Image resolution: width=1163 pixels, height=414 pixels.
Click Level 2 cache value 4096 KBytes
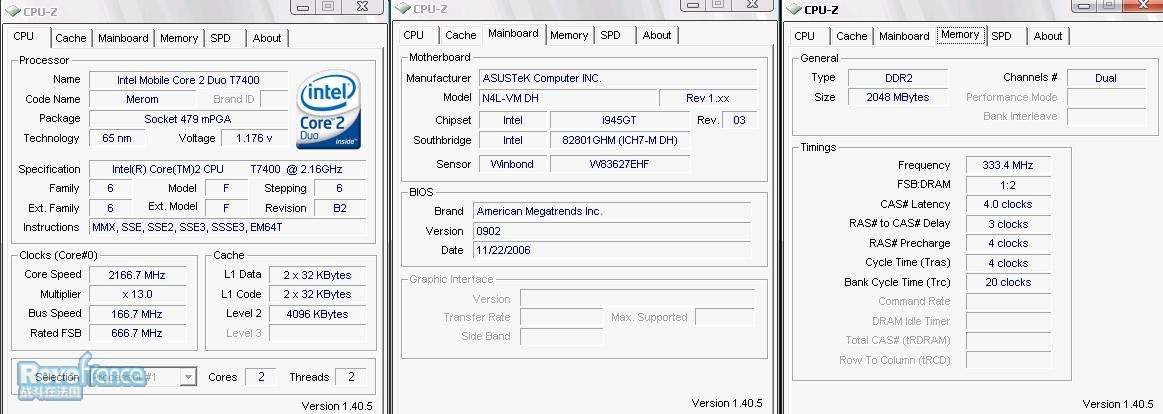pyautogui.click(x=317, y=314)
